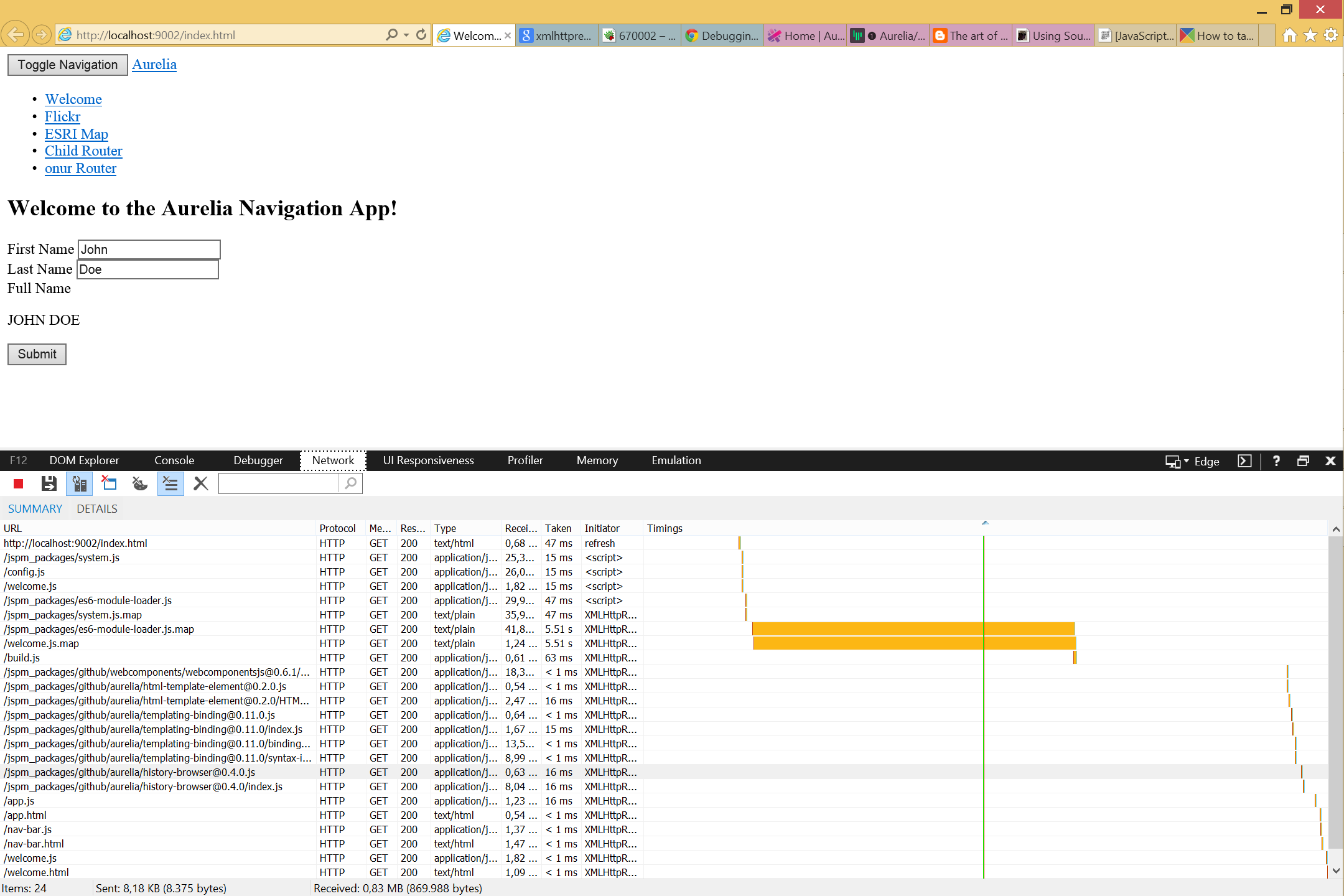Viewport: 1344px width, 896px height.
Task: Go to the browser home page icon
Action: [1290, 35]
